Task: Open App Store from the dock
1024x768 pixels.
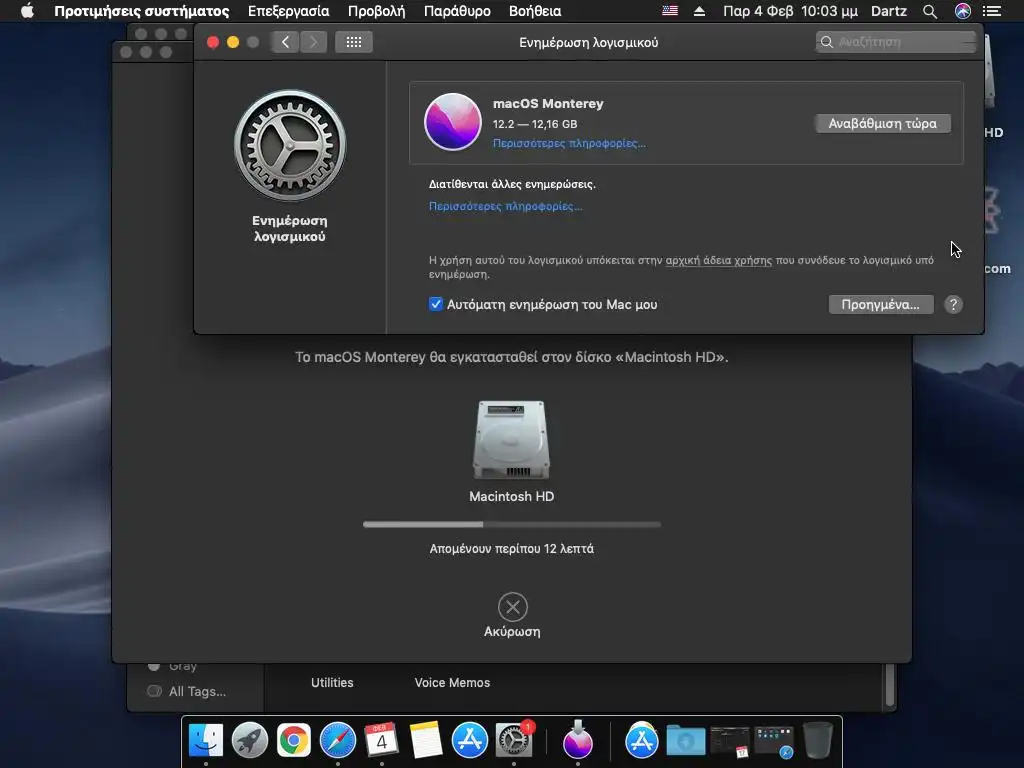Action: [470, 741]
